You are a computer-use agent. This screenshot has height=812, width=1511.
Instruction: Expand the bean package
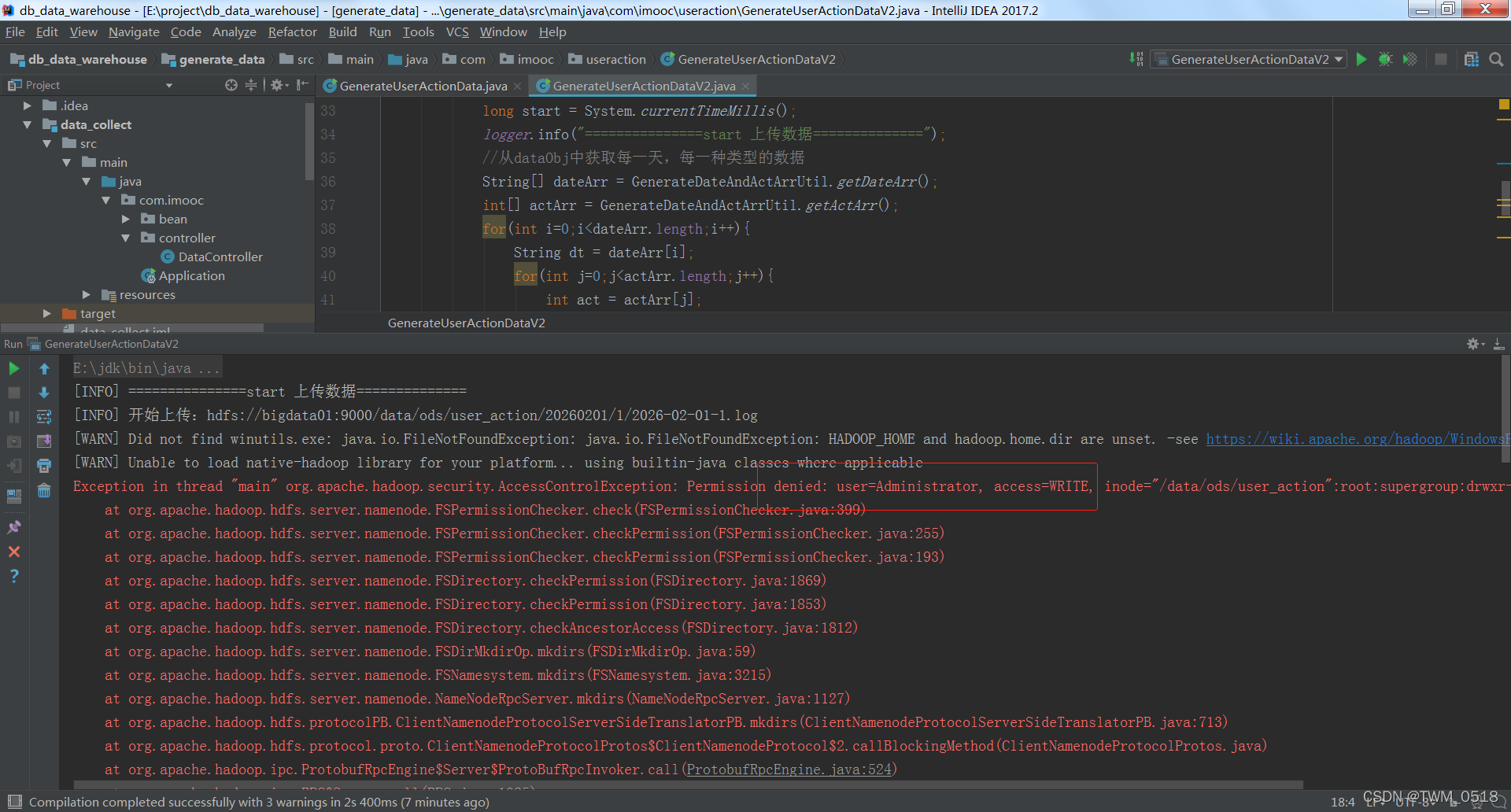[126, 219]
